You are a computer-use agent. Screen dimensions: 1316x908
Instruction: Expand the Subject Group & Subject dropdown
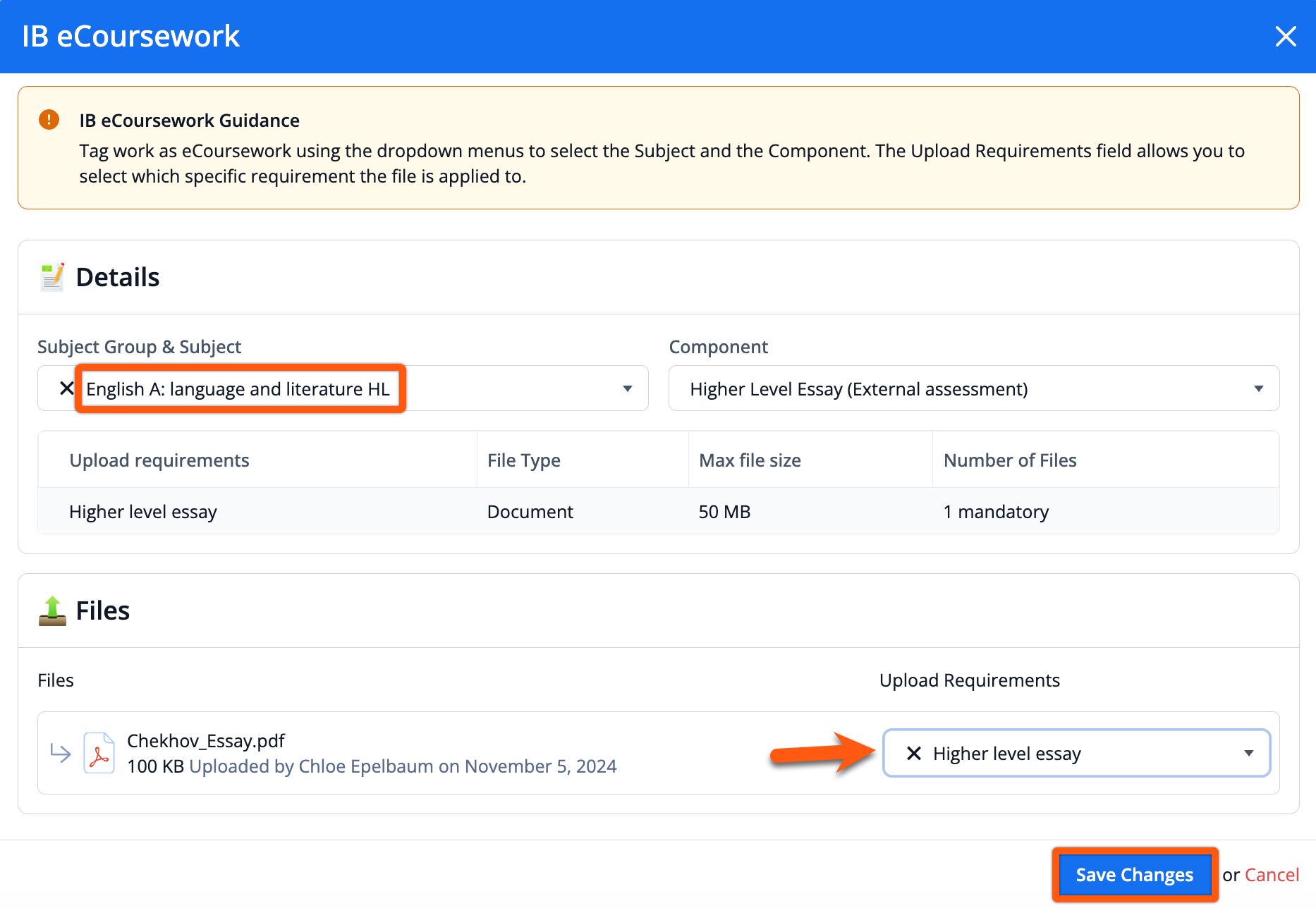pyautogui.click(x=627, y=388)
